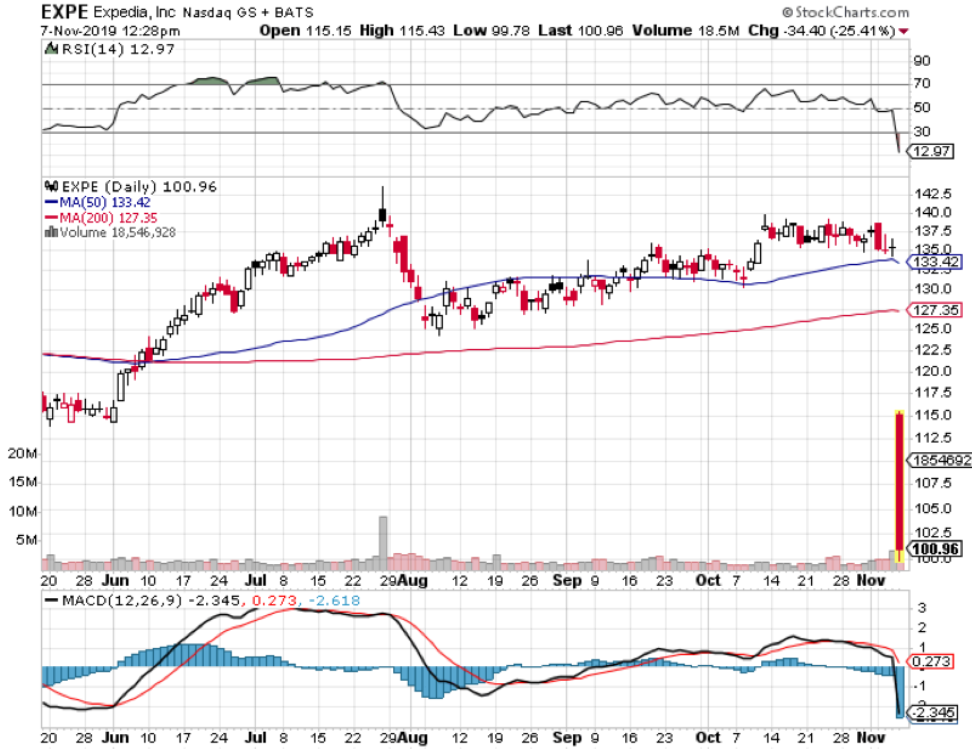Viewport: 972px width, 750px height.
Task: Click the tall volume spike bar before Aug
Action: click(x=382, y=540)
